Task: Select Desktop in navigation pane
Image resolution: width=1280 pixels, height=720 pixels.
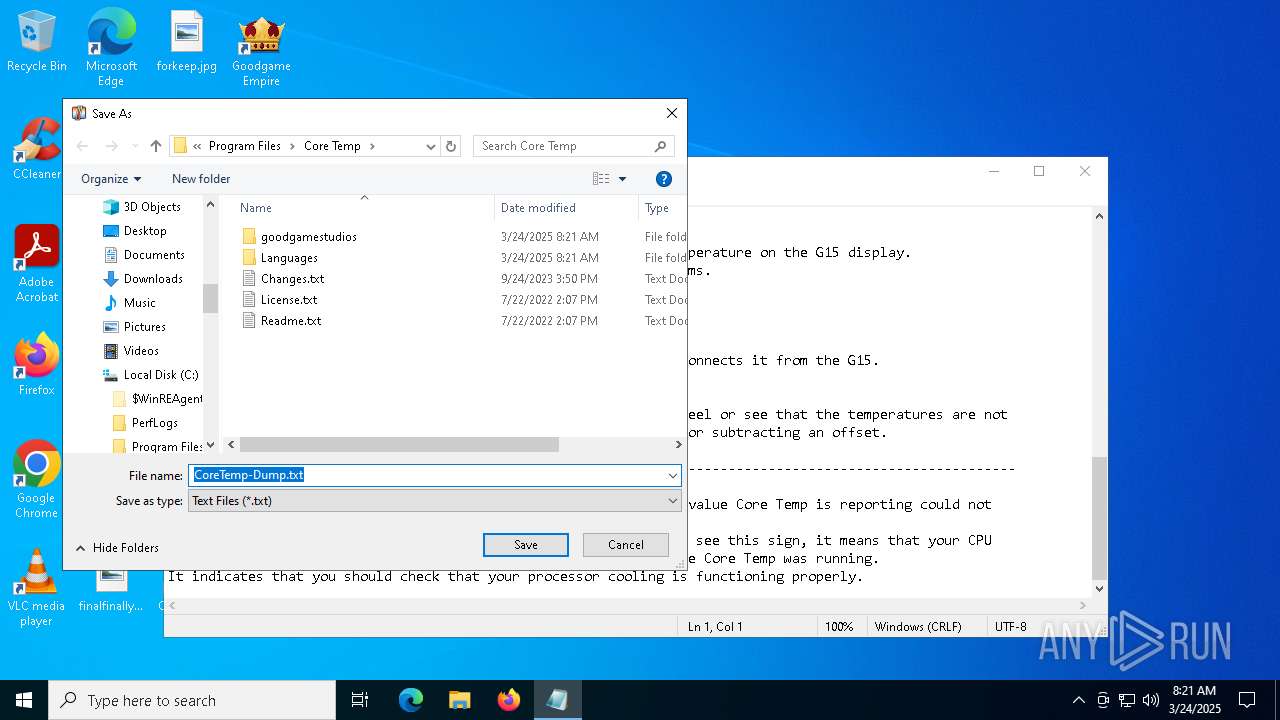Action: (135, 231)
